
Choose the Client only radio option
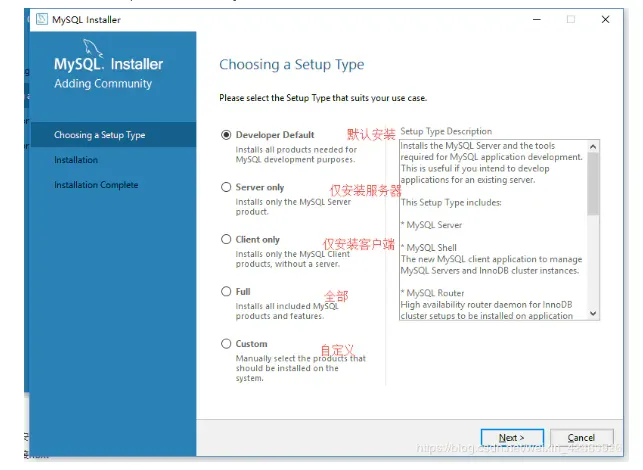click(226, 240)
